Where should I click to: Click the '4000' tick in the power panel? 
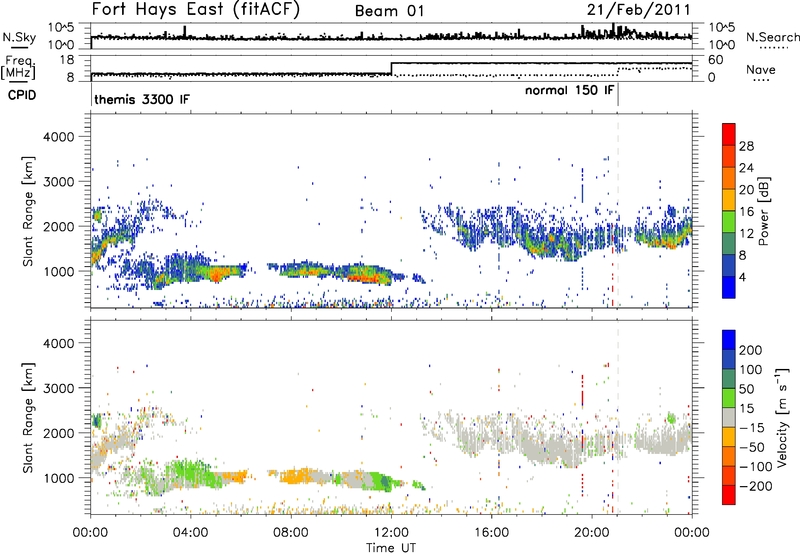pyautogui.click(x=59, y=137)
